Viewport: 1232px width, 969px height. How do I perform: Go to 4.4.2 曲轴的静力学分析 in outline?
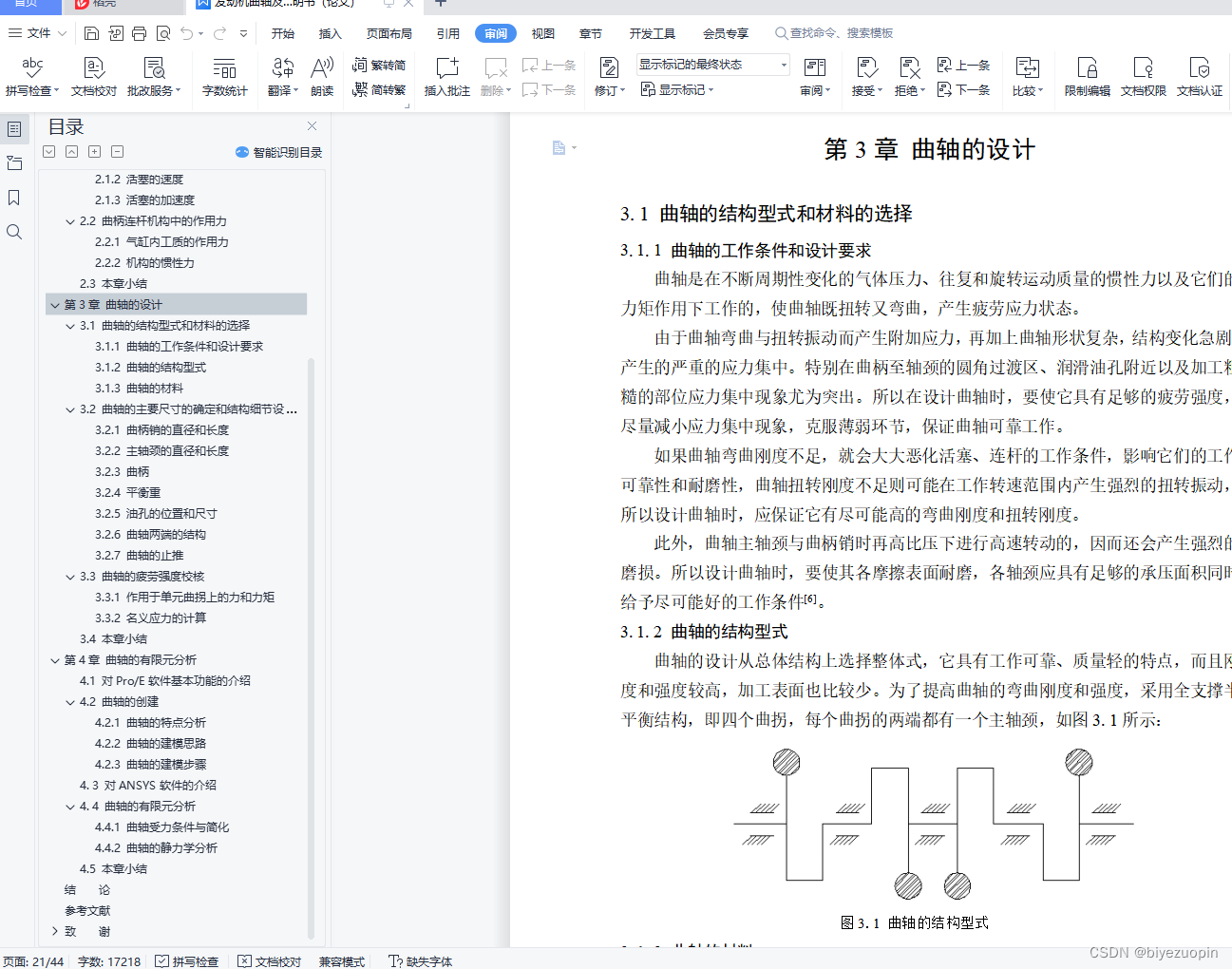coord(156,848)
